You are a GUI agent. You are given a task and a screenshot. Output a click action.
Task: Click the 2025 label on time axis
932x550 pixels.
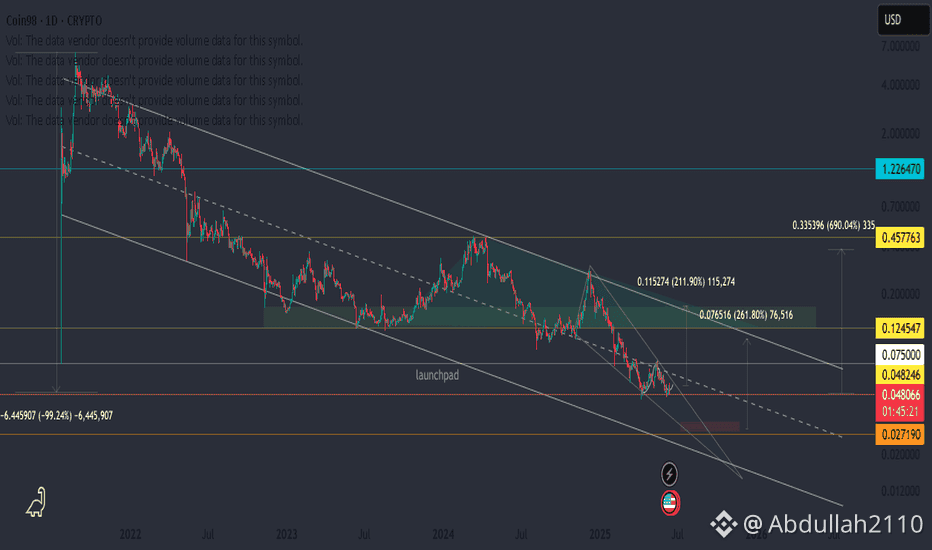(x=600, y=534)
